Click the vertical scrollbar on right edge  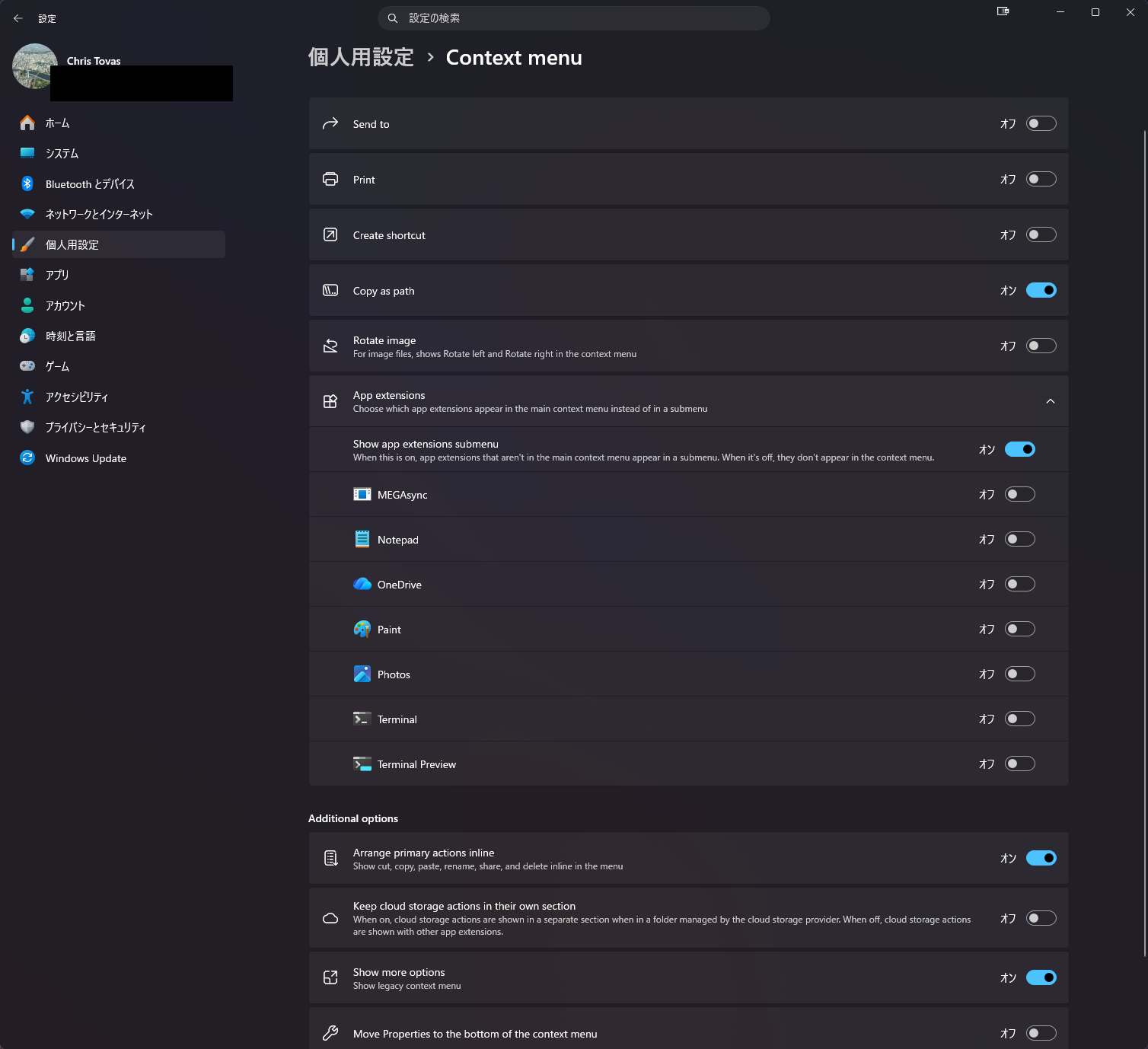(x=1144, y=543)
